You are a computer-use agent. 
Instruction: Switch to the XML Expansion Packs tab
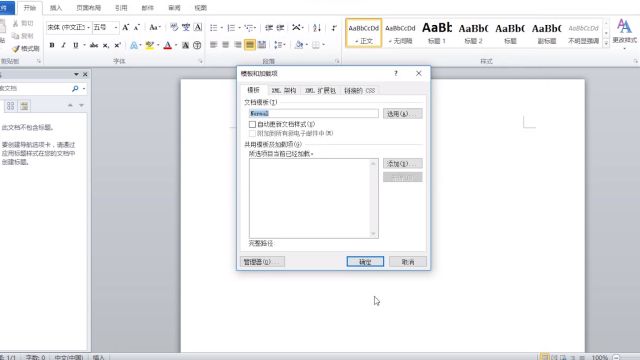pos(320,90)
